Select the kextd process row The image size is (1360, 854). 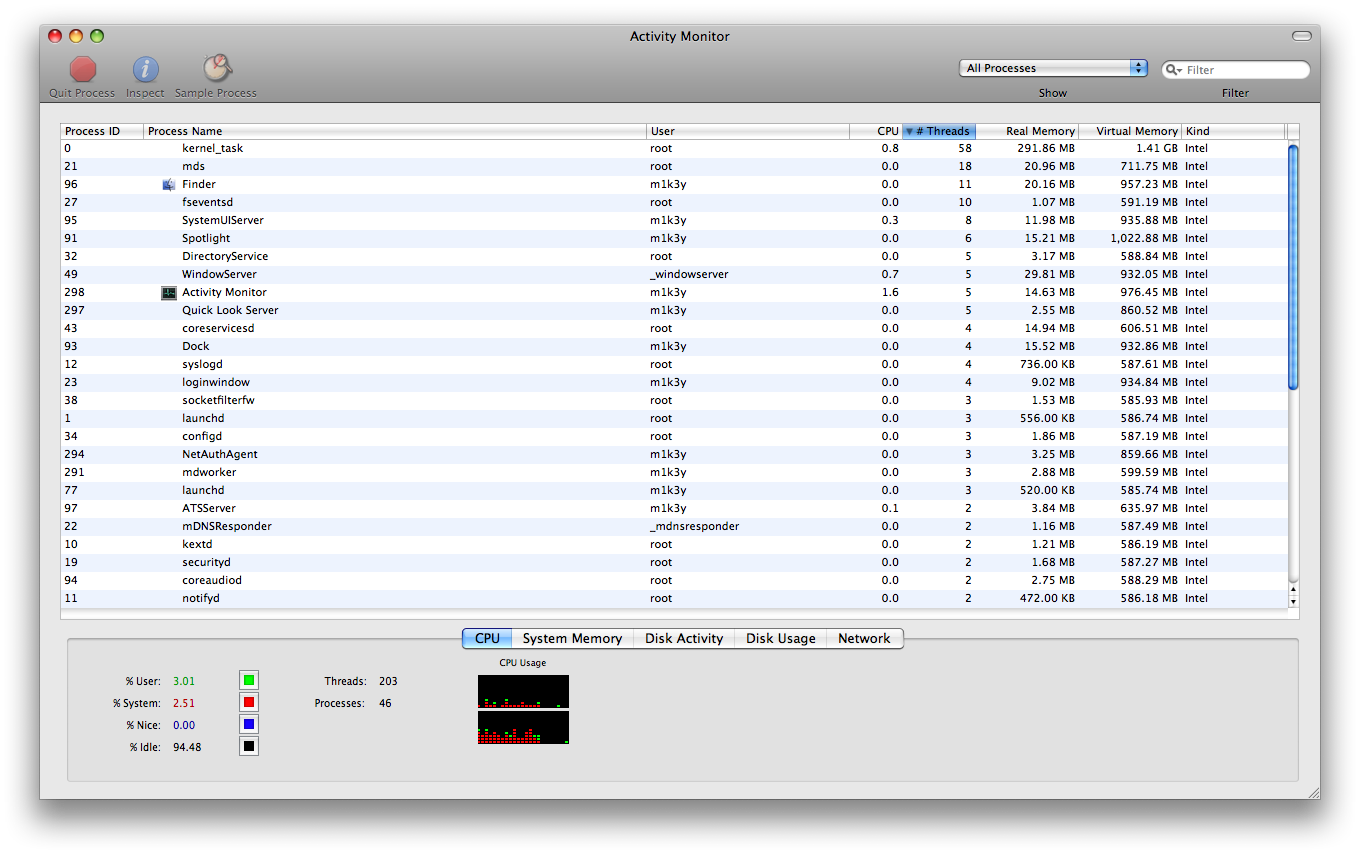click(x=674, y=544)
